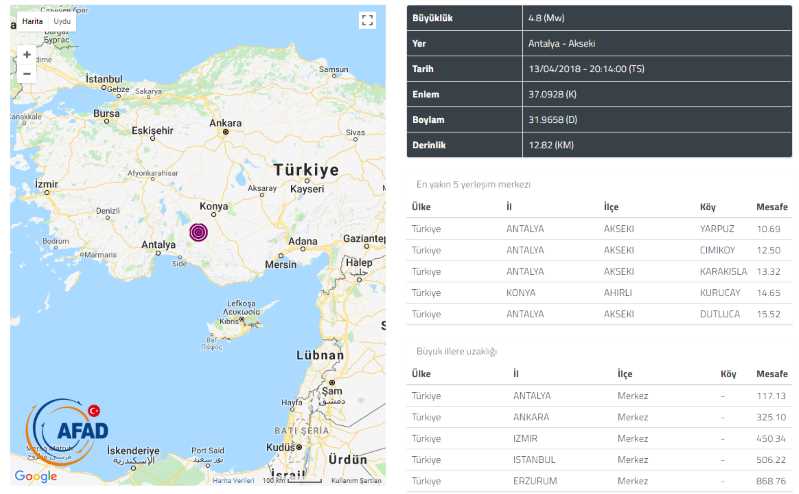Click the Ankara city dot on the map
The height and width of the screenshot is (494, 799).
pos(226,132)
